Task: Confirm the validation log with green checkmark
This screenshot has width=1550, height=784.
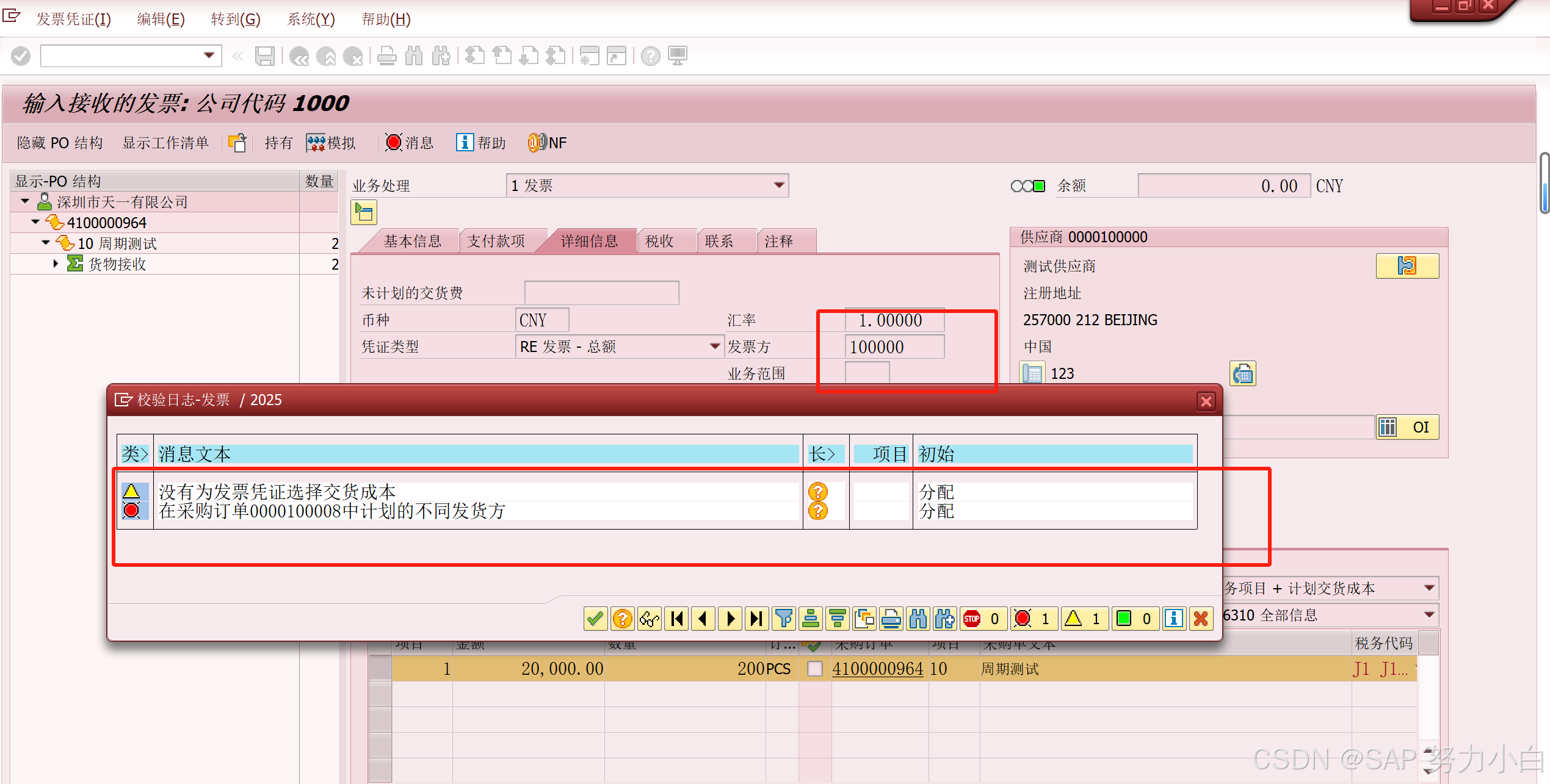Action: click(x=595, y=619)
